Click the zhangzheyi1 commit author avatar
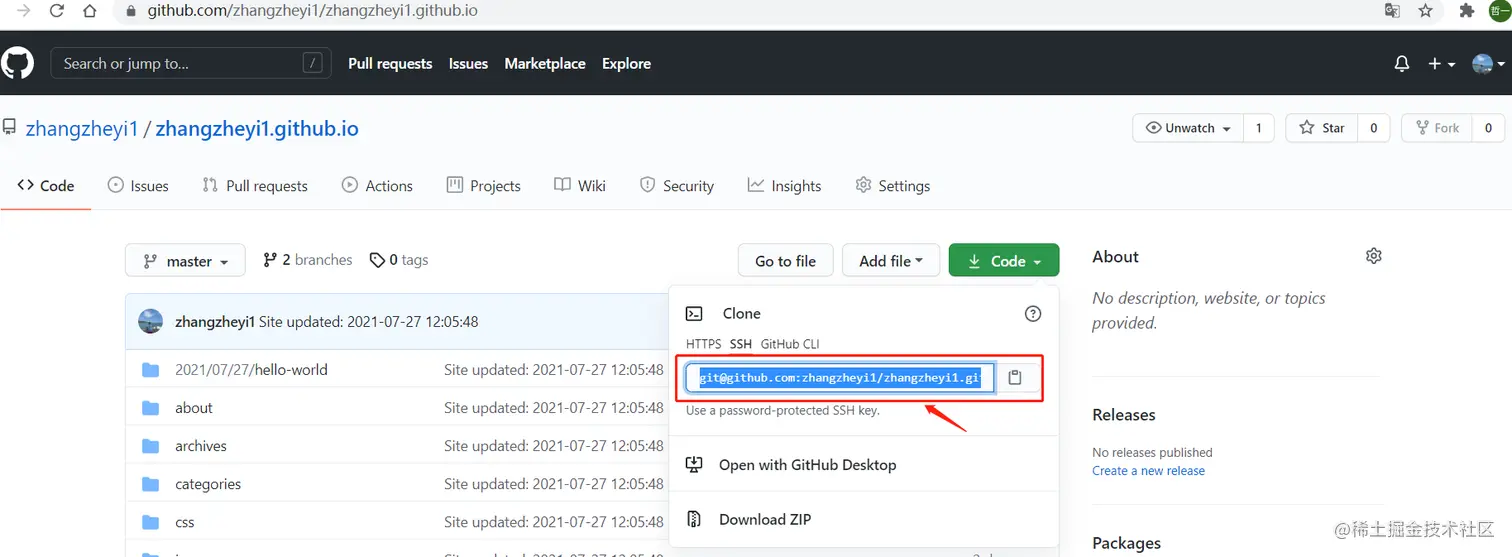The height and width of the screenshot is (557, 1512). [x=150, y=321]
